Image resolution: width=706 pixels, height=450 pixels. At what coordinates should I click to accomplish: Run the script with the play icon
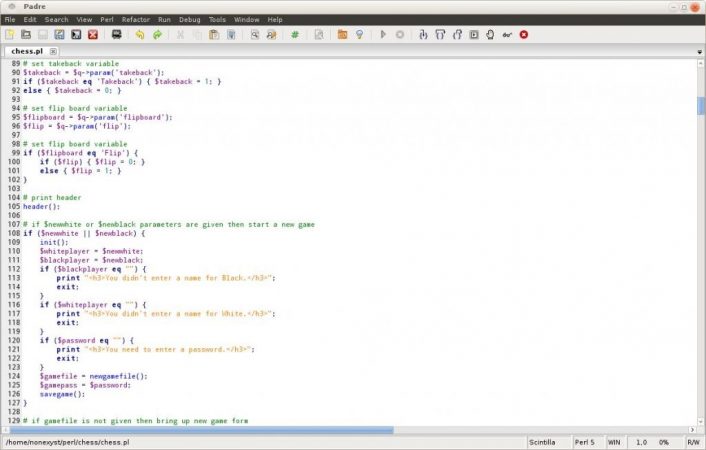pos(383,34)
